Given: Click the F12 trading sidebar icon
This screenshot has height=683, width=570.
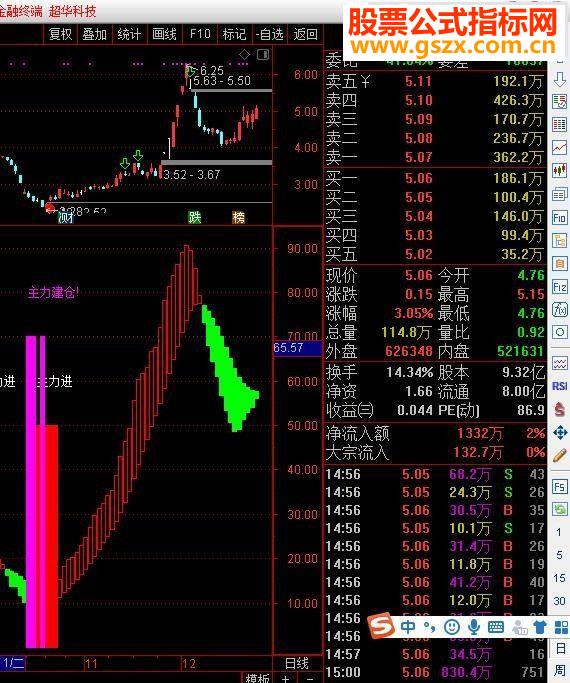Looking at the screenshot, I should pos(560,287).
